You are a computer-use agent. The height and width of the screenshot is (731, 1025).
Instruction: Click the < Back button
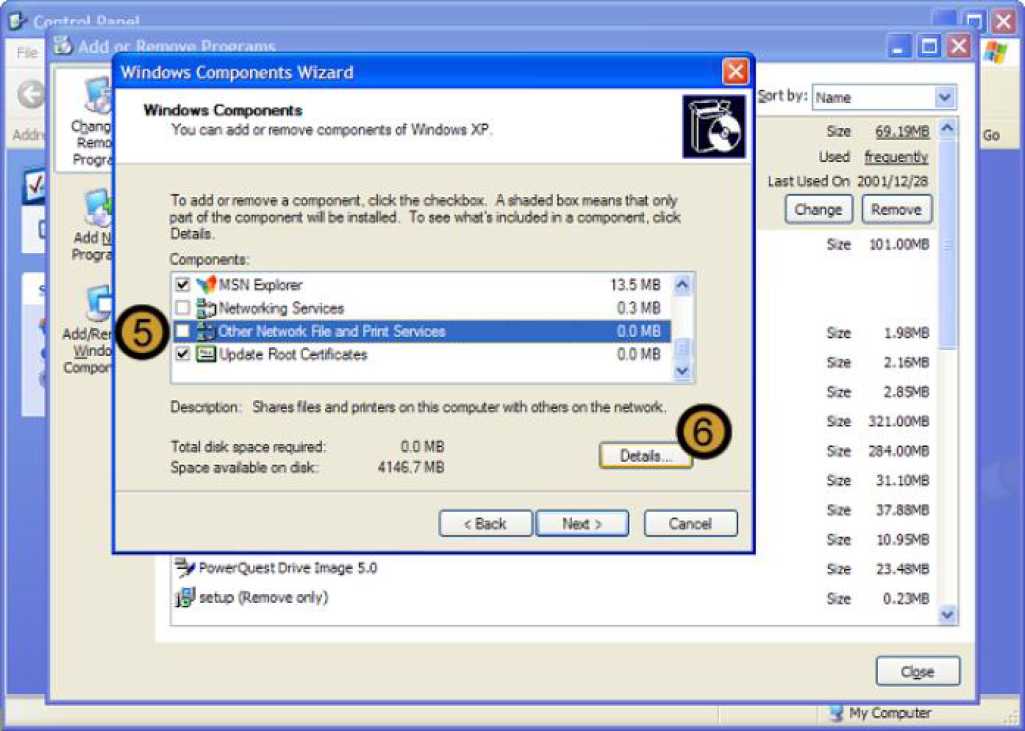point(485,524)
